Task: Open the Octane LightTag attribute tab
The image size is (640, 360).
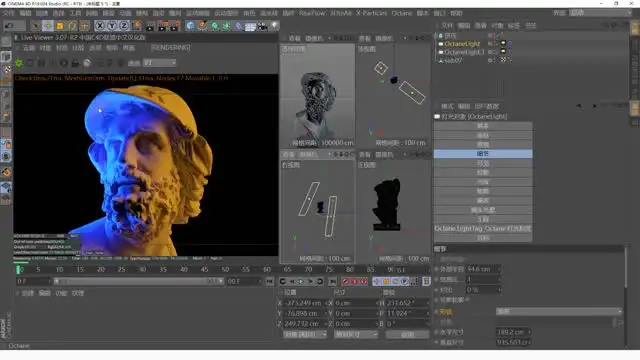Action: point(483,228)
